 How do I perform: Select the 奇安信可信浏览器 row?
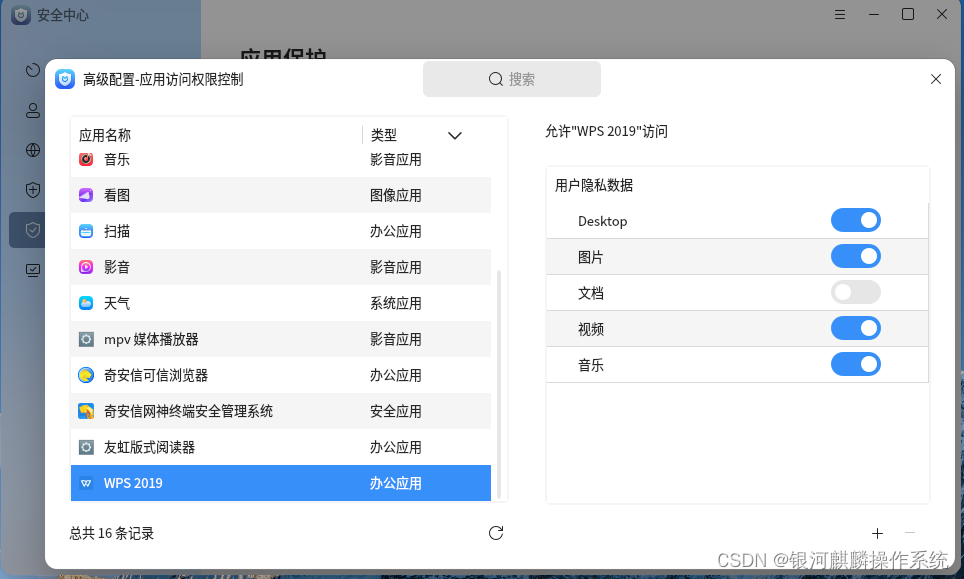click(x=281, y=375)
